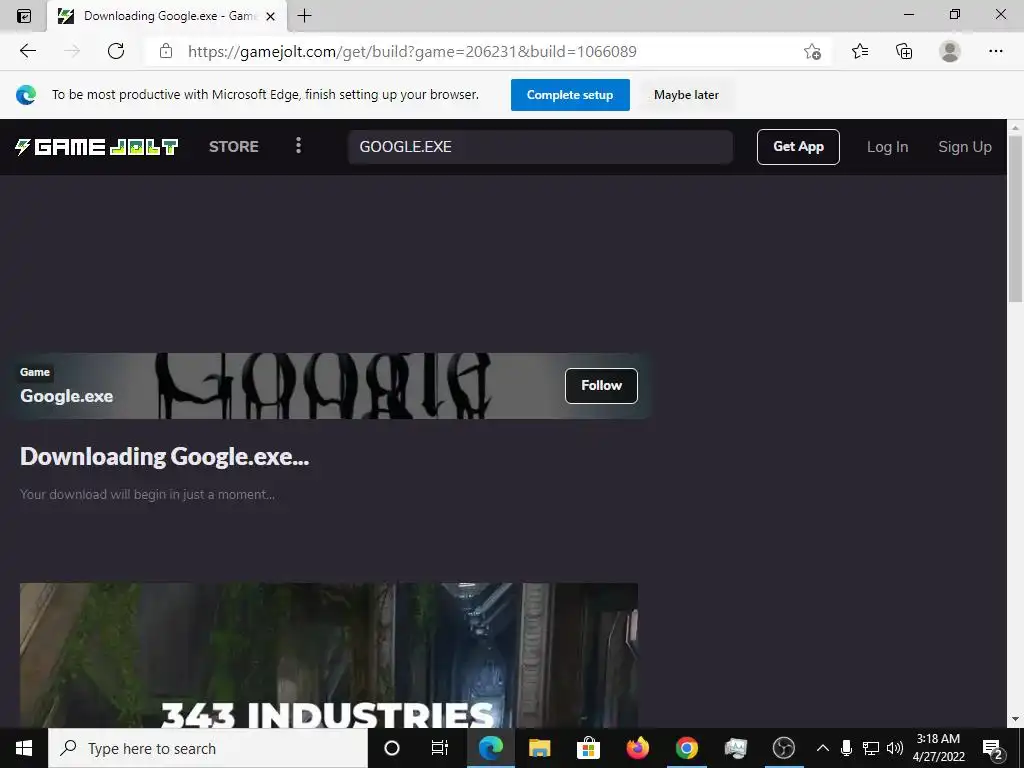Viewport: 1024px width, 768px height.
Task: Open the STORE menu item
Action: tap(234, 146)
